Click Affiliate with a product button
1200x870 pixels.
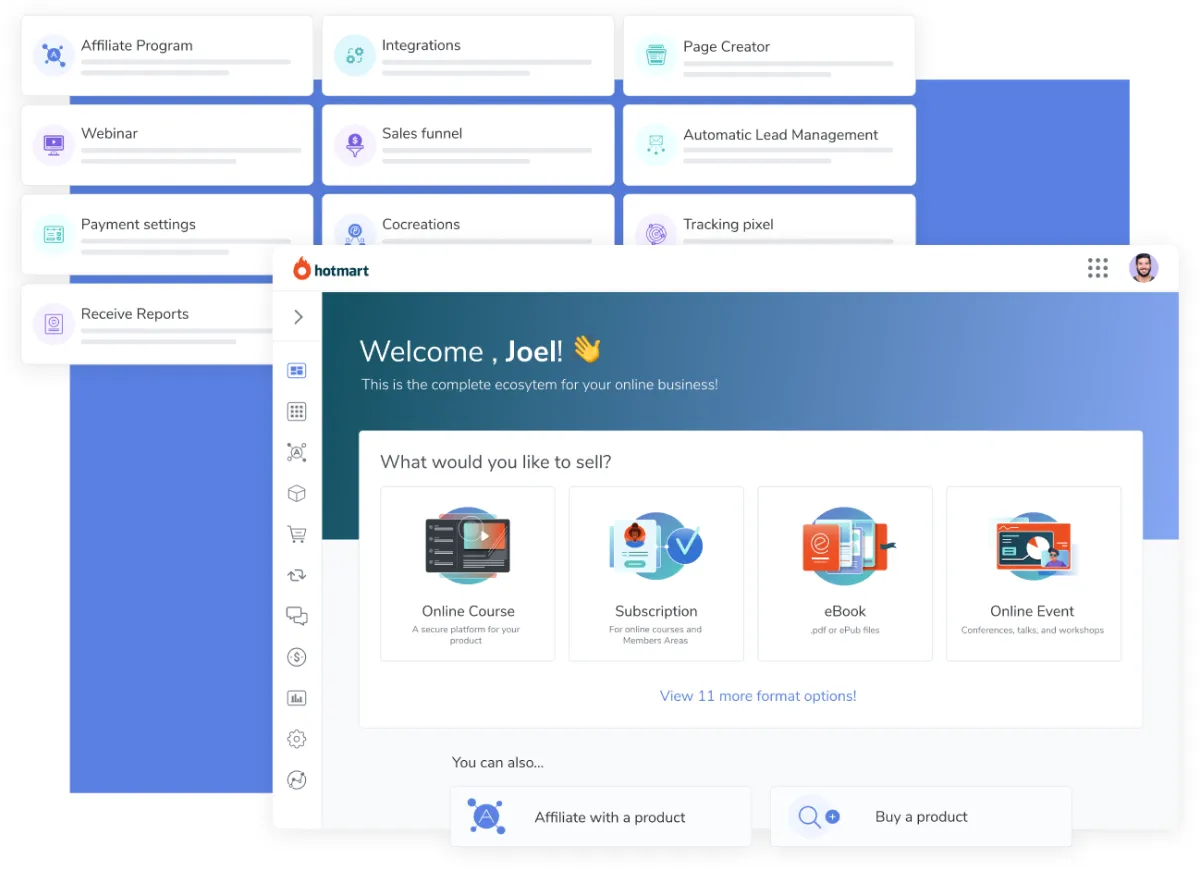point(600,817)
